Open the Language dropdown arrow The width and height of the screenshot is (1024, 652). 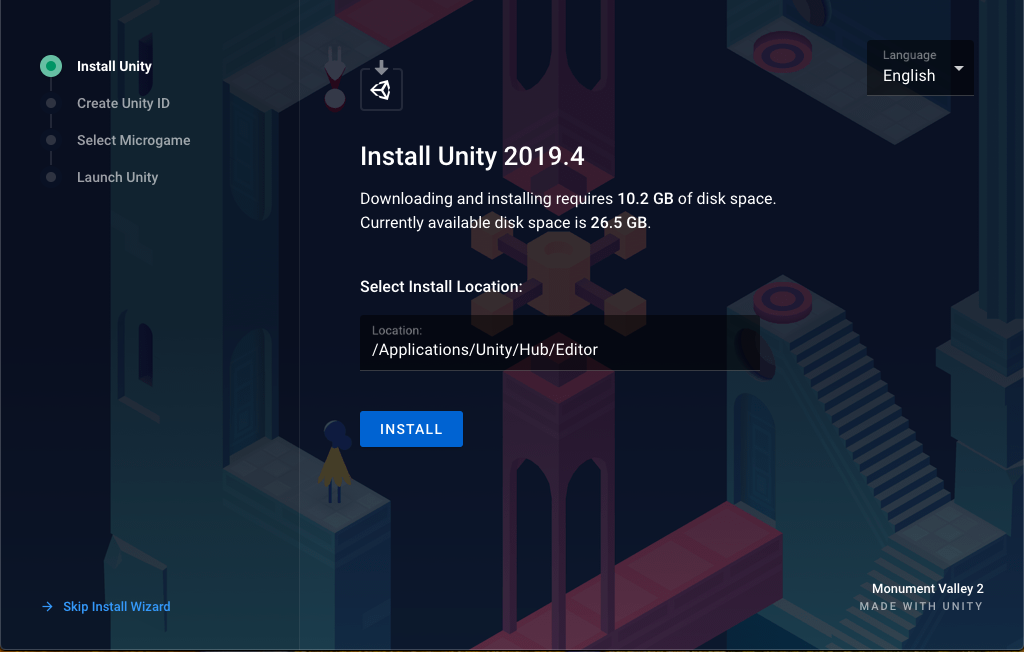[959, 68]
